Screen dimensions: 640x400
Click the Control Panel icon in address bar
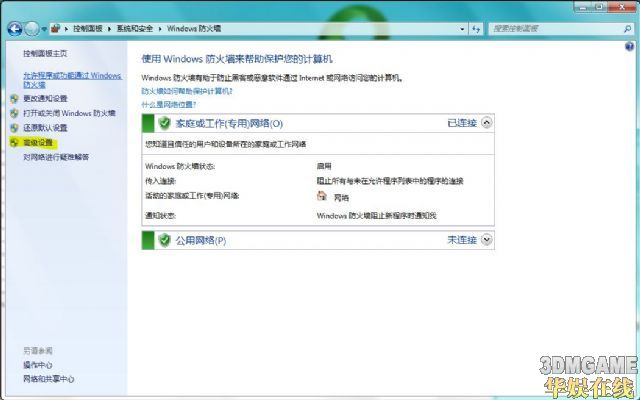(x=56, y=28)
